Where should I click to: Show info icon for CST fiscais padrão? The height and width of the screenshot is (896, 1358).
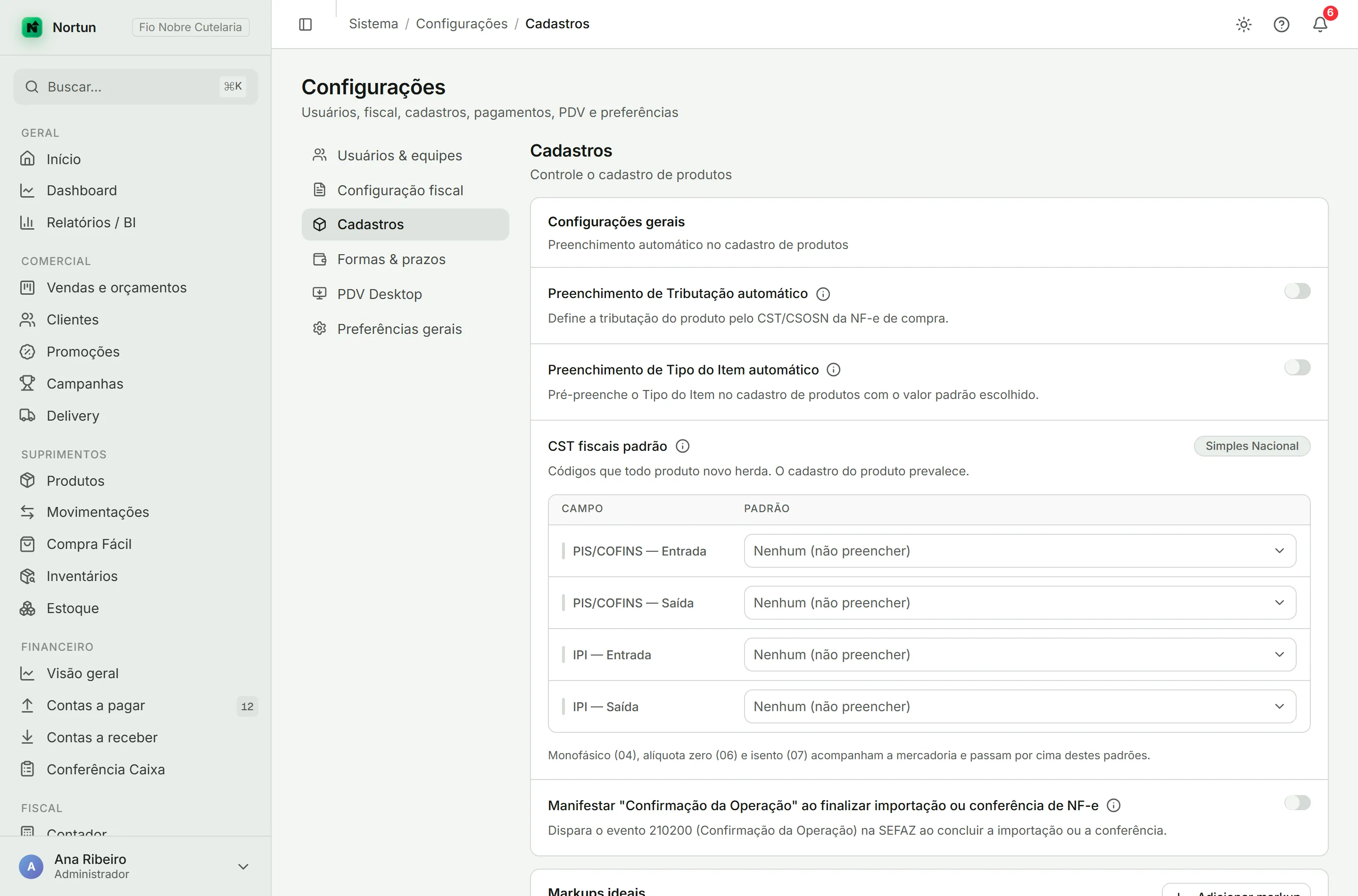[682, 446]
